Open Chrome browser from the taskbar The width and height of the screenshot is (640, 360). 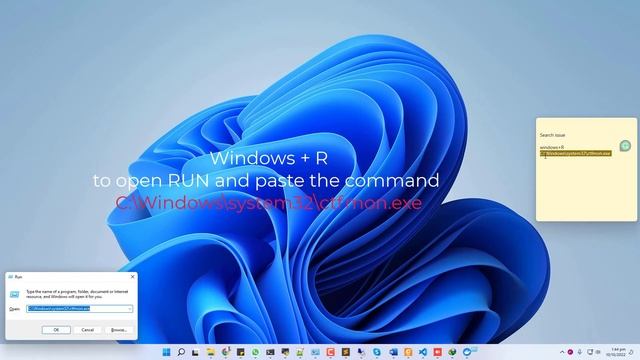pyautogui.click(x=226, y=352)
